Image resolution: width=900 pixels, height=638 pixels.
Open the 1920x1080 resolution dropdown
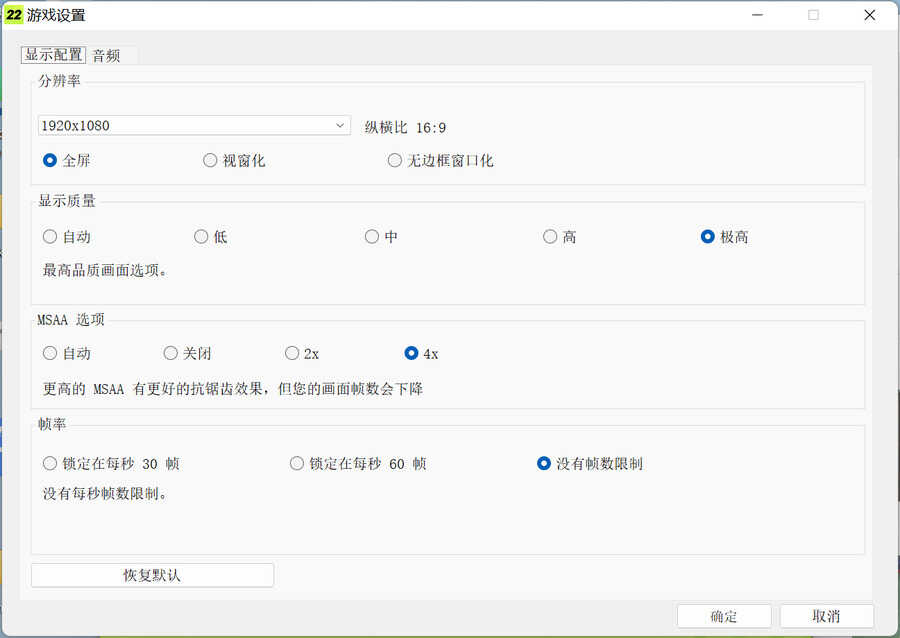coord(194,126)
